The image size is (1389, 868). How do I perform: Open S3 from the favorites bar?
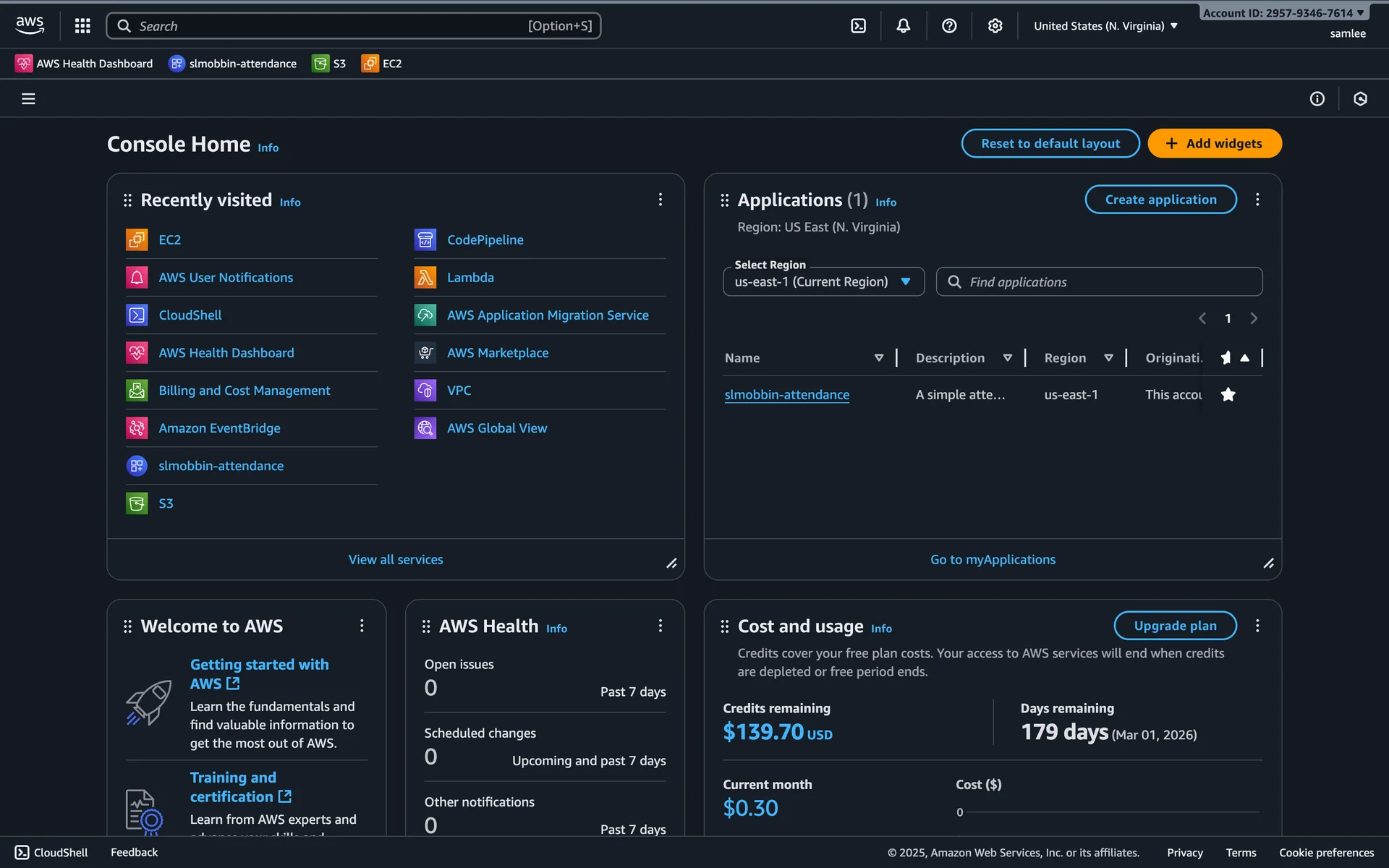click(x=329, y=64)
